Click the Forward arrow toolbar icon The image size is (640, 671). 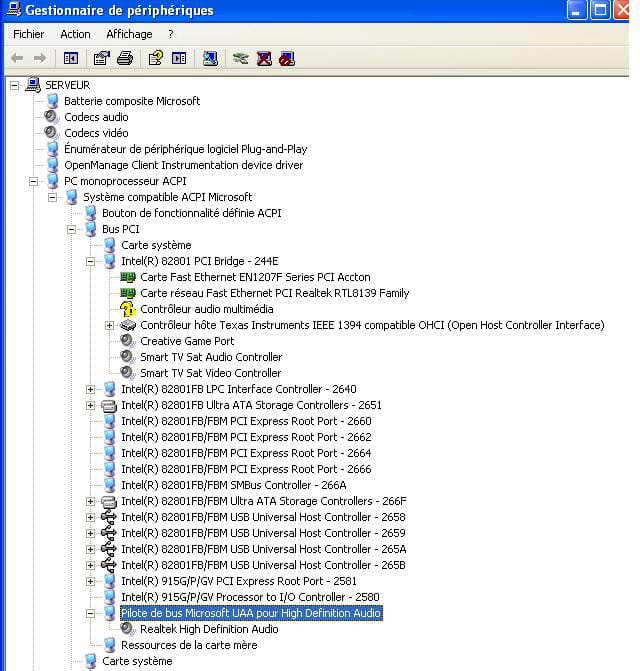coord(40,58)
